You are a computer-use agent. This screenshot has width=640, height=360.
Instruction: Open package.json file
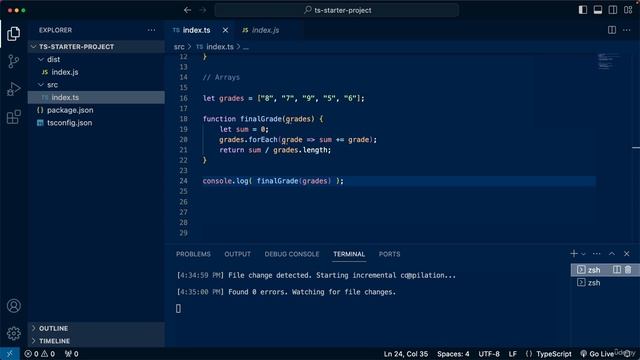pyautogui.click(x=96, y=110)
